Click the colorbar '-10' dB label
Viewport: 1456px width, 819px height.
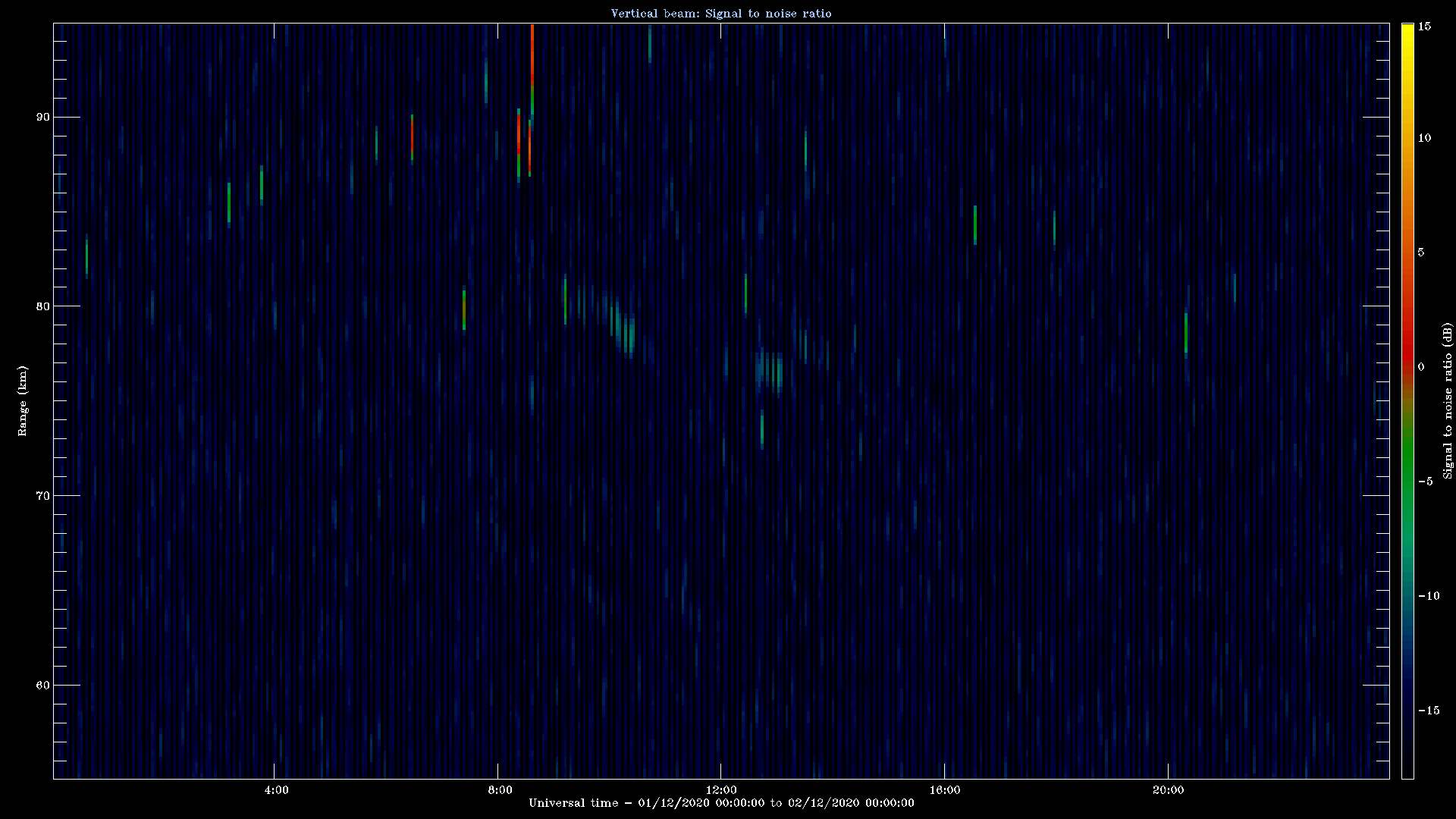pyautogui.click(x=1428, y=596)
